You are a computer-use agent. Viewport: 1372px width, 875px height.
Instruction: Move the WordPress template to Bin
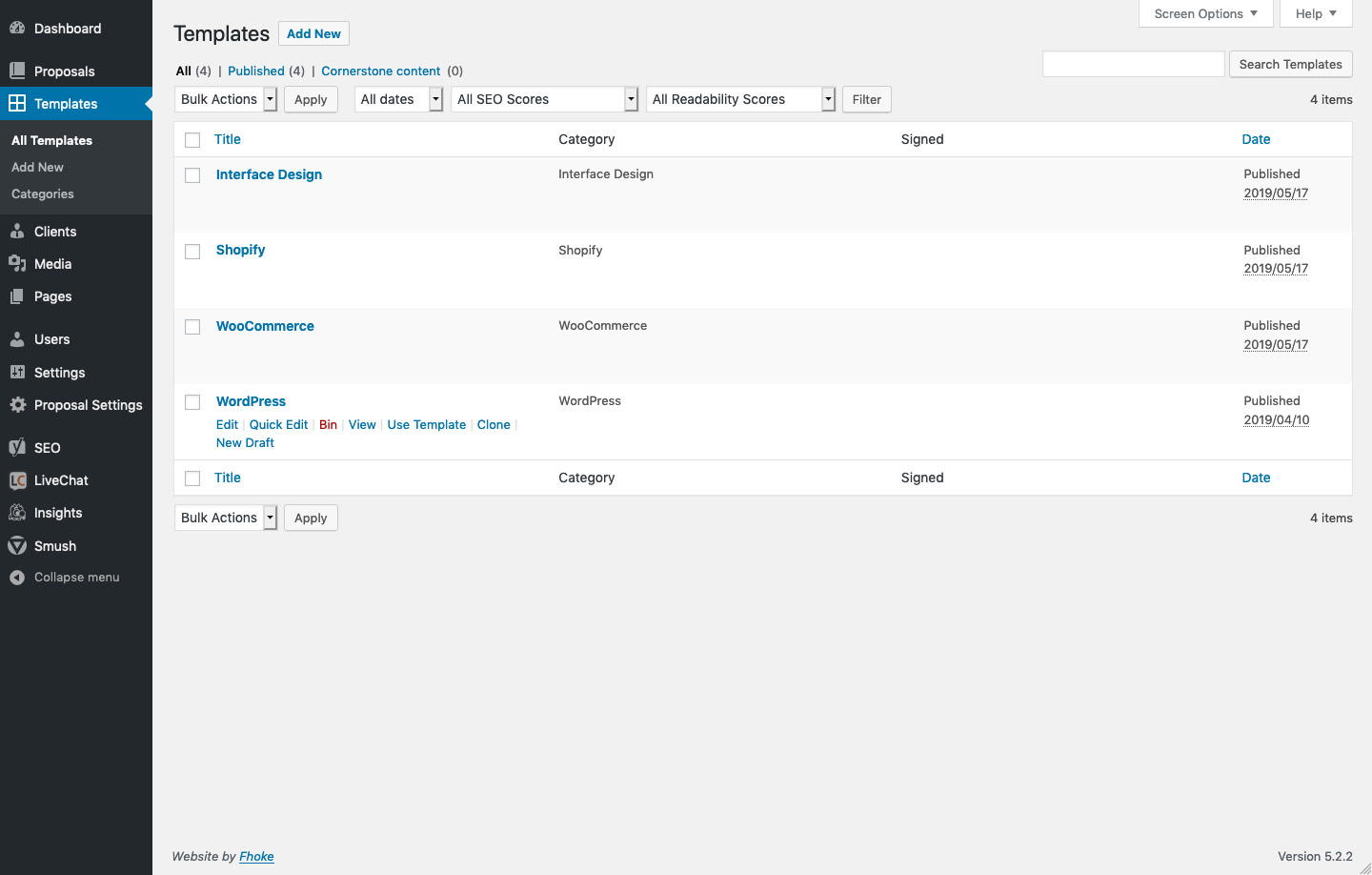point(328,424)
